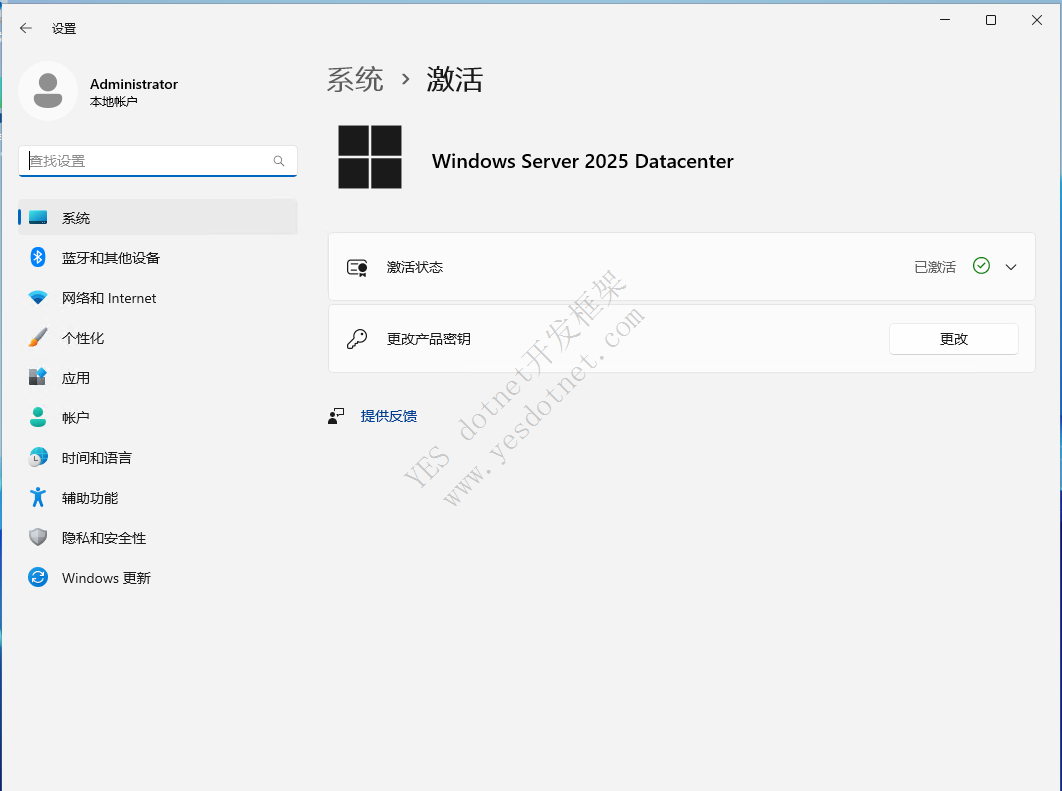The image size is (1062, 791).
Task: Click the 本地帐户 label
Action: [x=114, y=102]
